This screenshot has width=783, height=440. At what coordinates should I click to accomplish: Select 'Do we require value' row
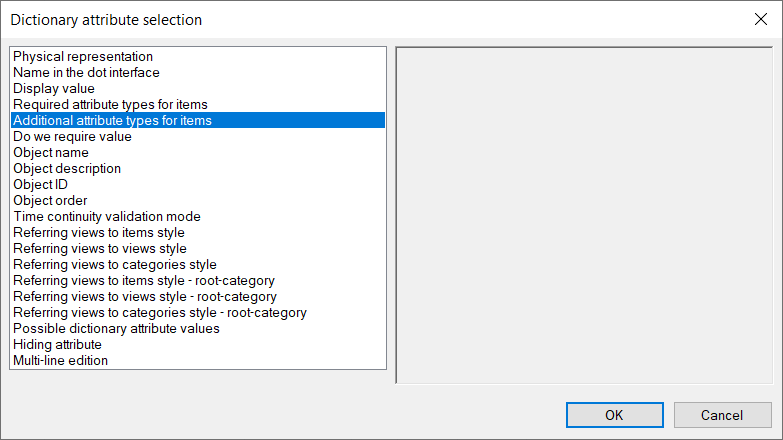coord(198,136)
